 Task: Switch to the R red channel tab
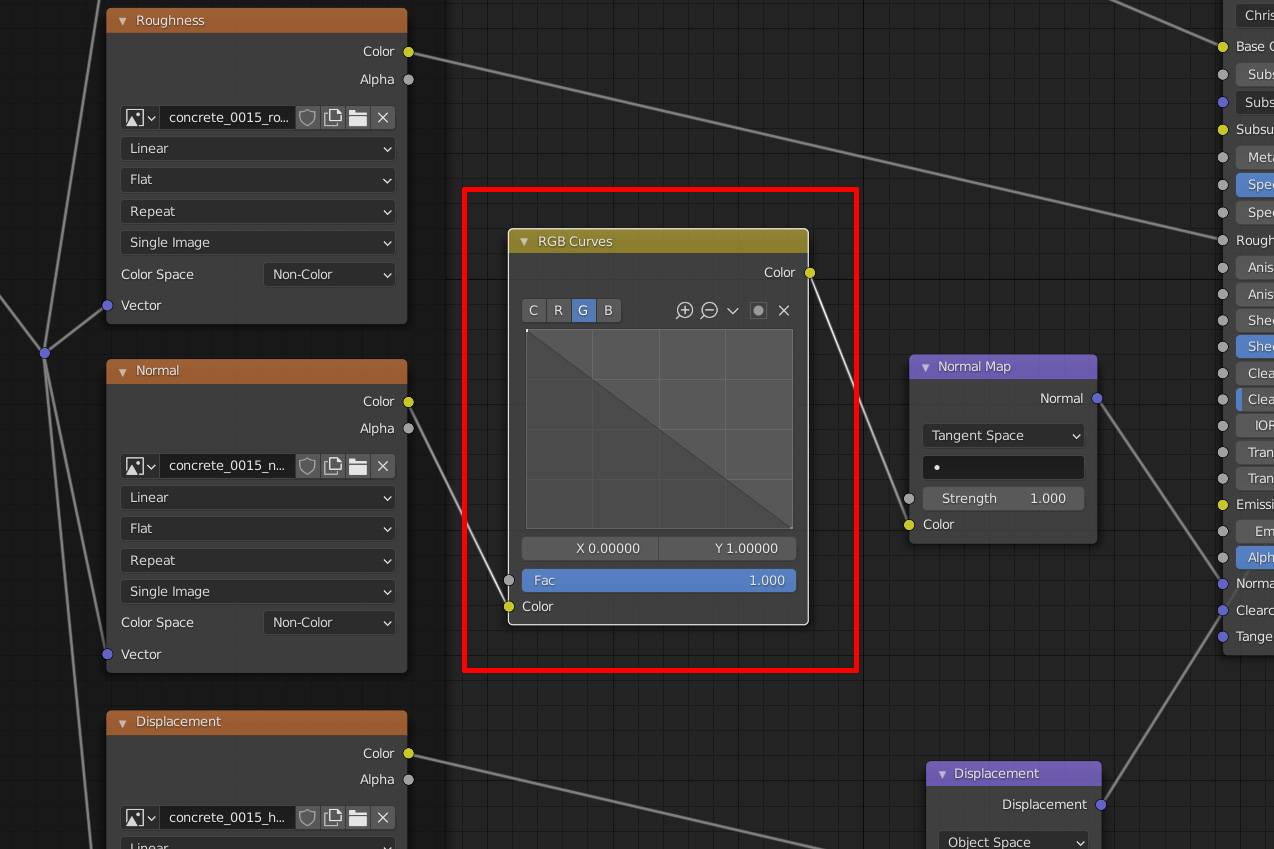[559, 311]
